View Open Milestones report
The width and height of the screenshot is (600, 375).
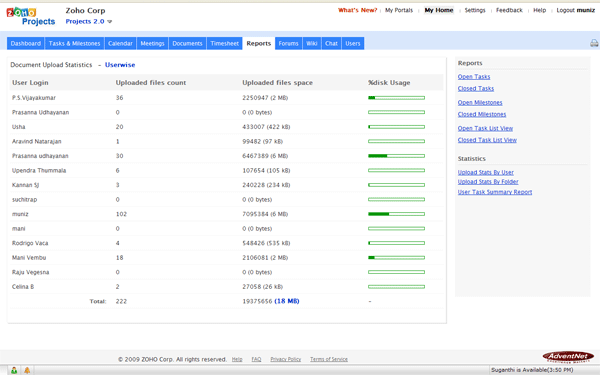click(480, 103)
